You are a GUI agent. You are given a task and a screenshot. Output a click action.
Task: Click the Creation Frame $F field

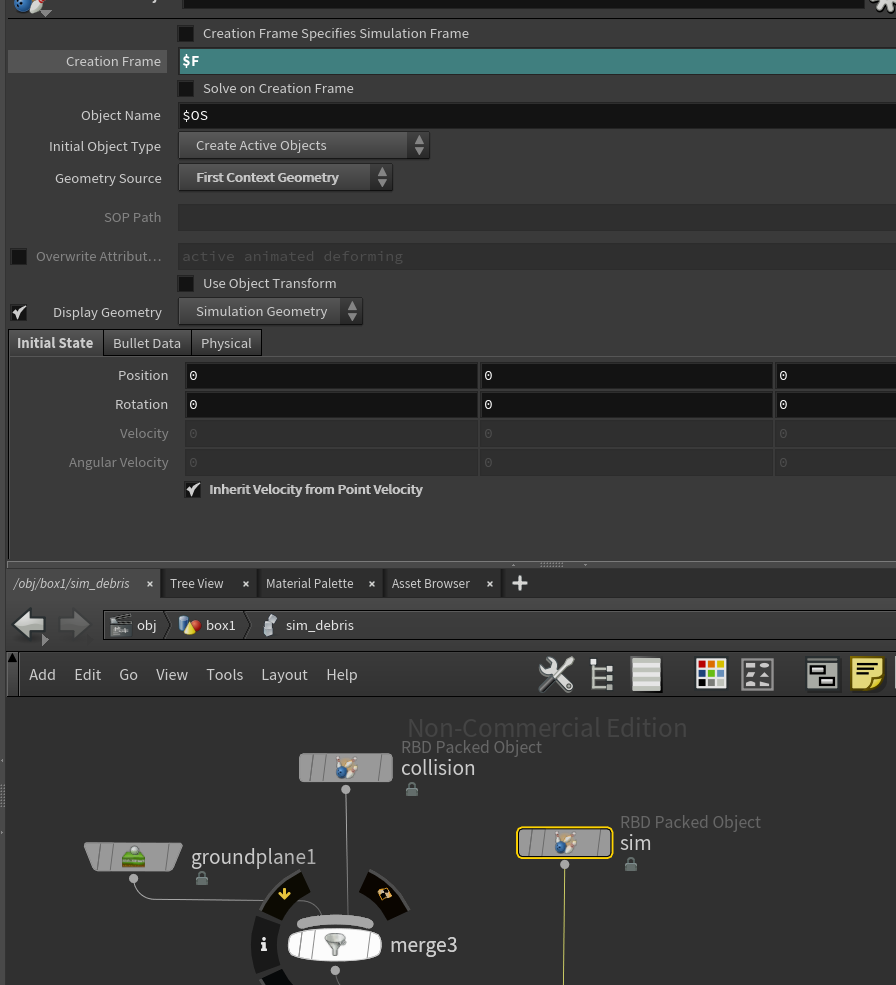tap(537, 61)
